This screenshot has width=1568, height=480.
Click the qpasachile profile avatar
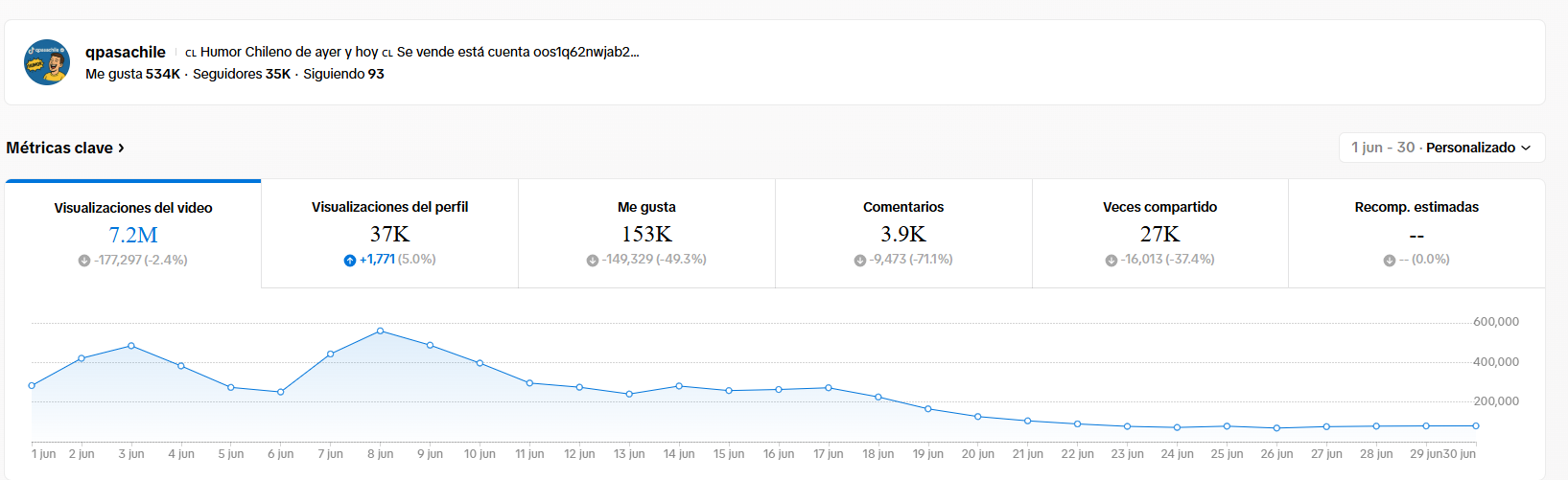click(x=47, y=62)
